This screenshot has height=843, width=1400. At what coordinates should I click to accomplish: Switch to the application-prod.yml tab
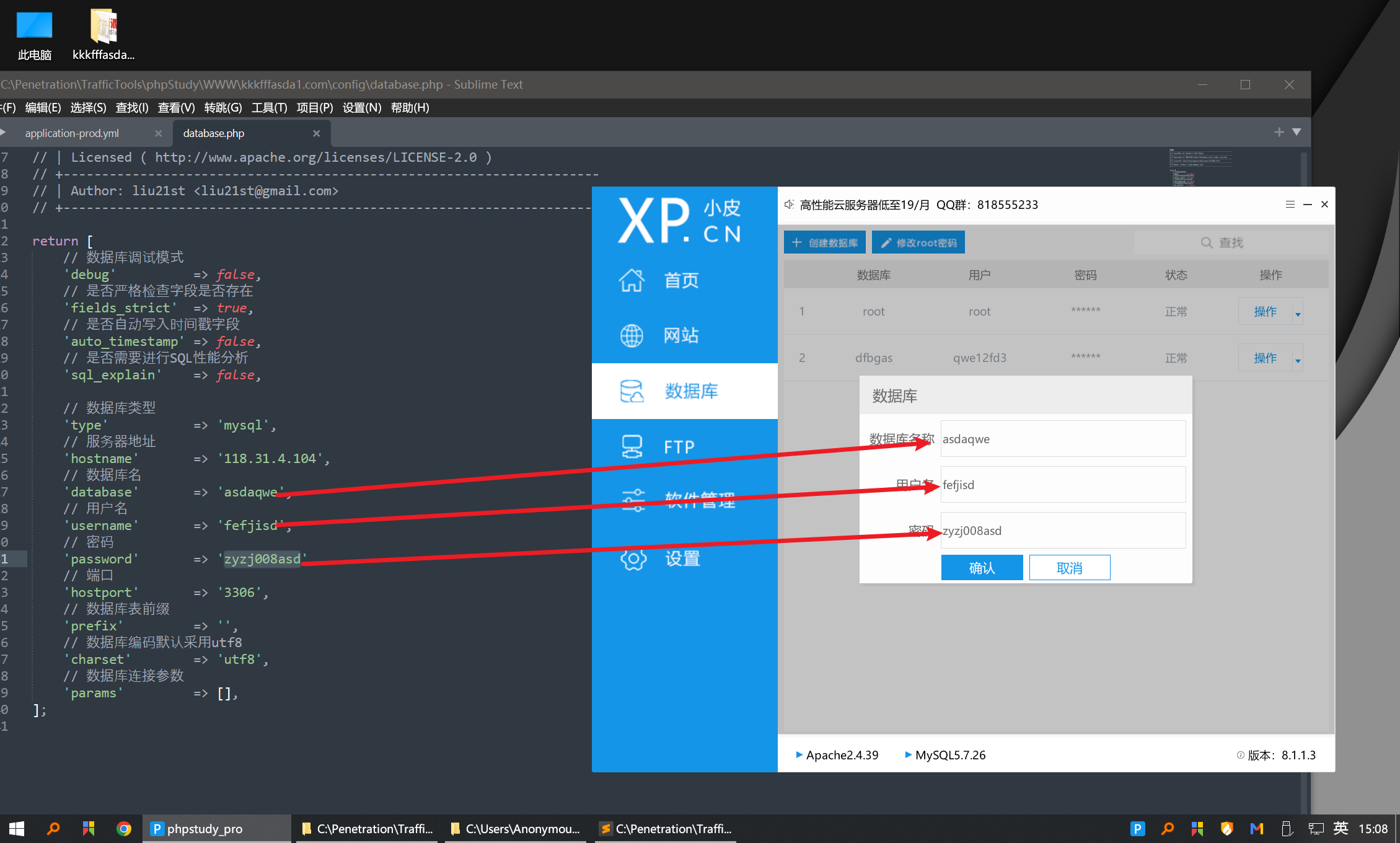click(73, 133)
